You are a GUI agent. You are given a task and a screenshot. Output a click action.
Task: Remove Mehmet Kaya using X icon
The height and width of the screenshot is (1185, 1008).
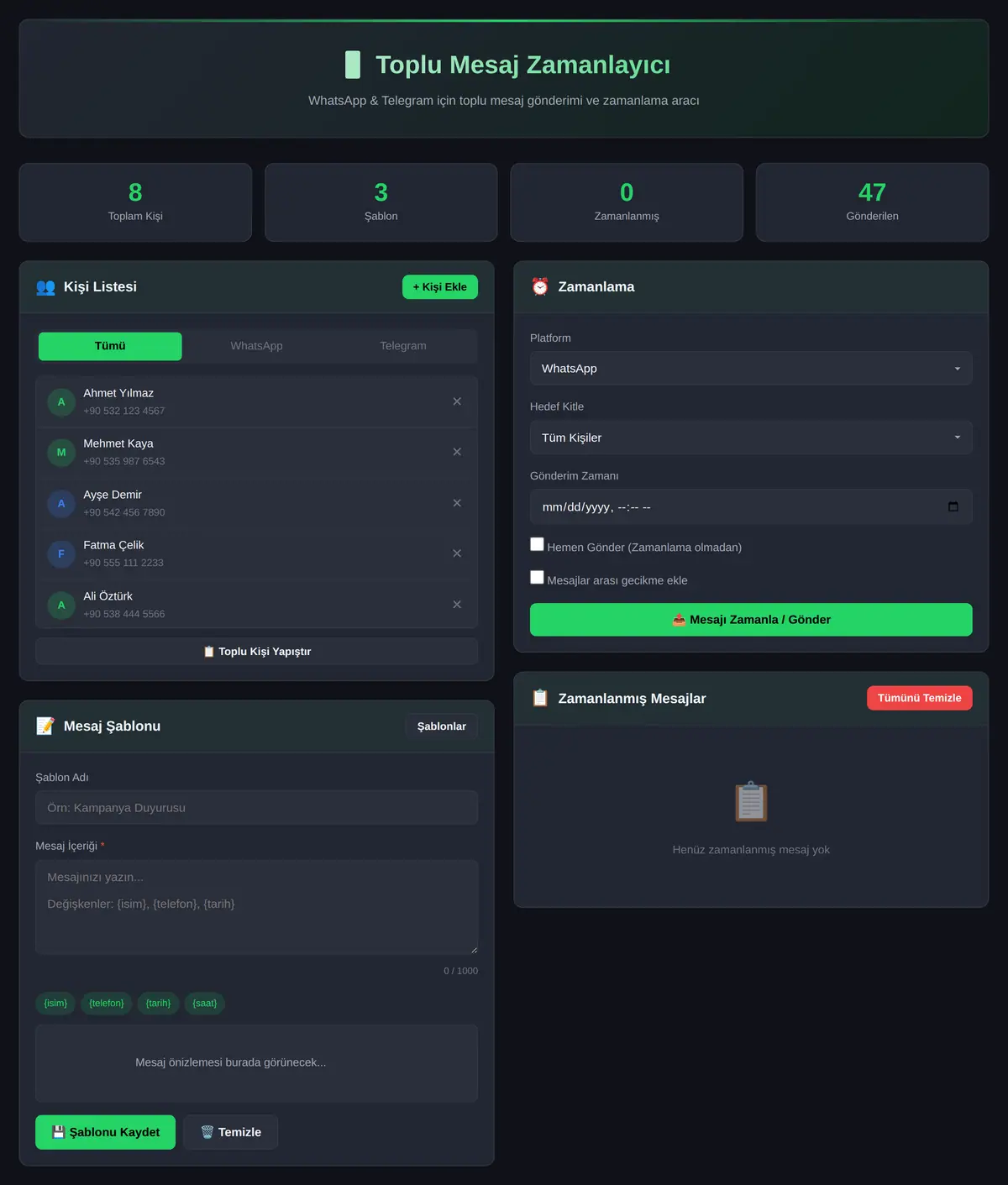[457, 452]
